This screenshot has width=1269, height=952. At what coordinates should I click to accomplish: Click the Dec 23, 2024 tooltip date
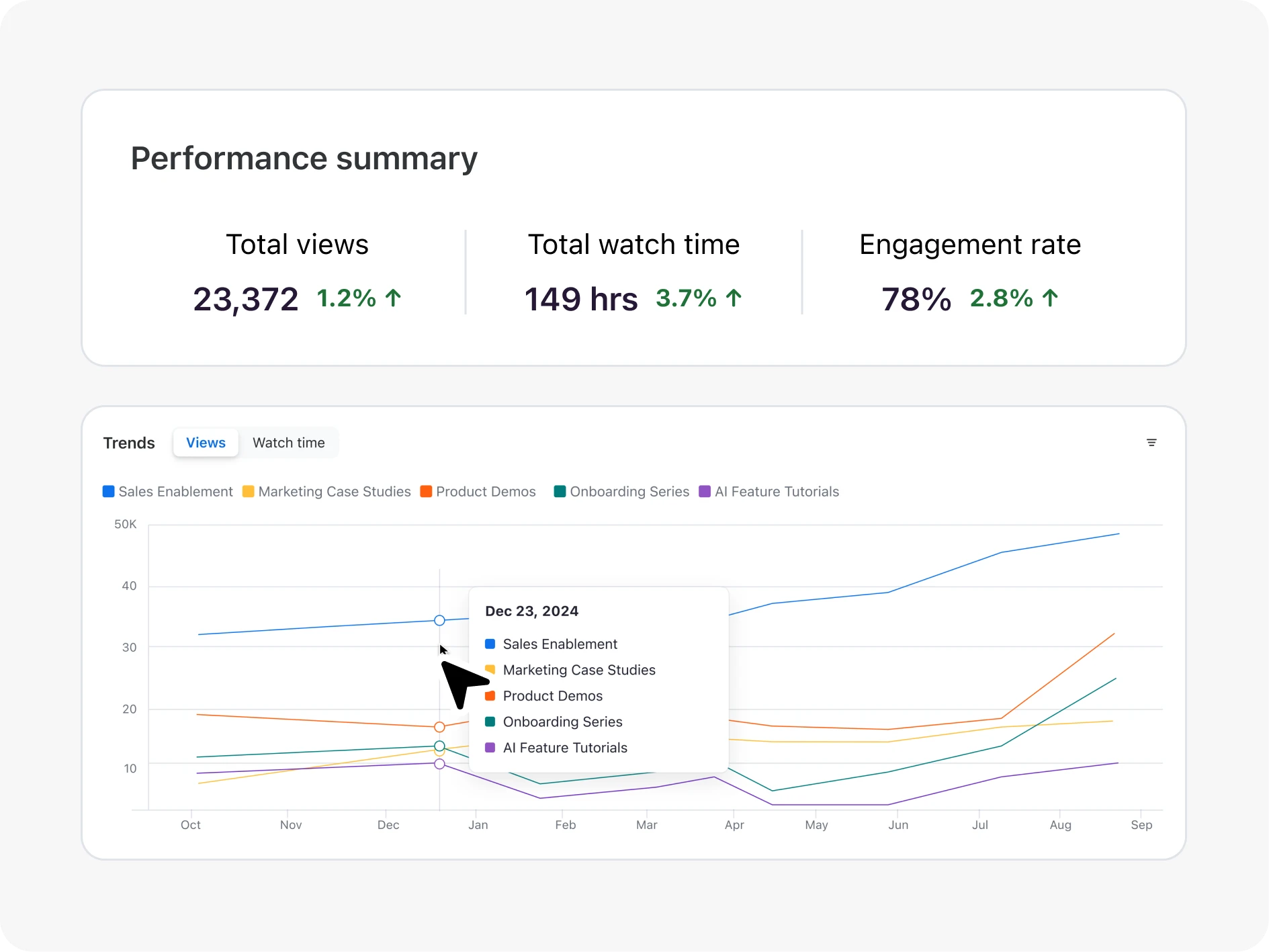531,611
